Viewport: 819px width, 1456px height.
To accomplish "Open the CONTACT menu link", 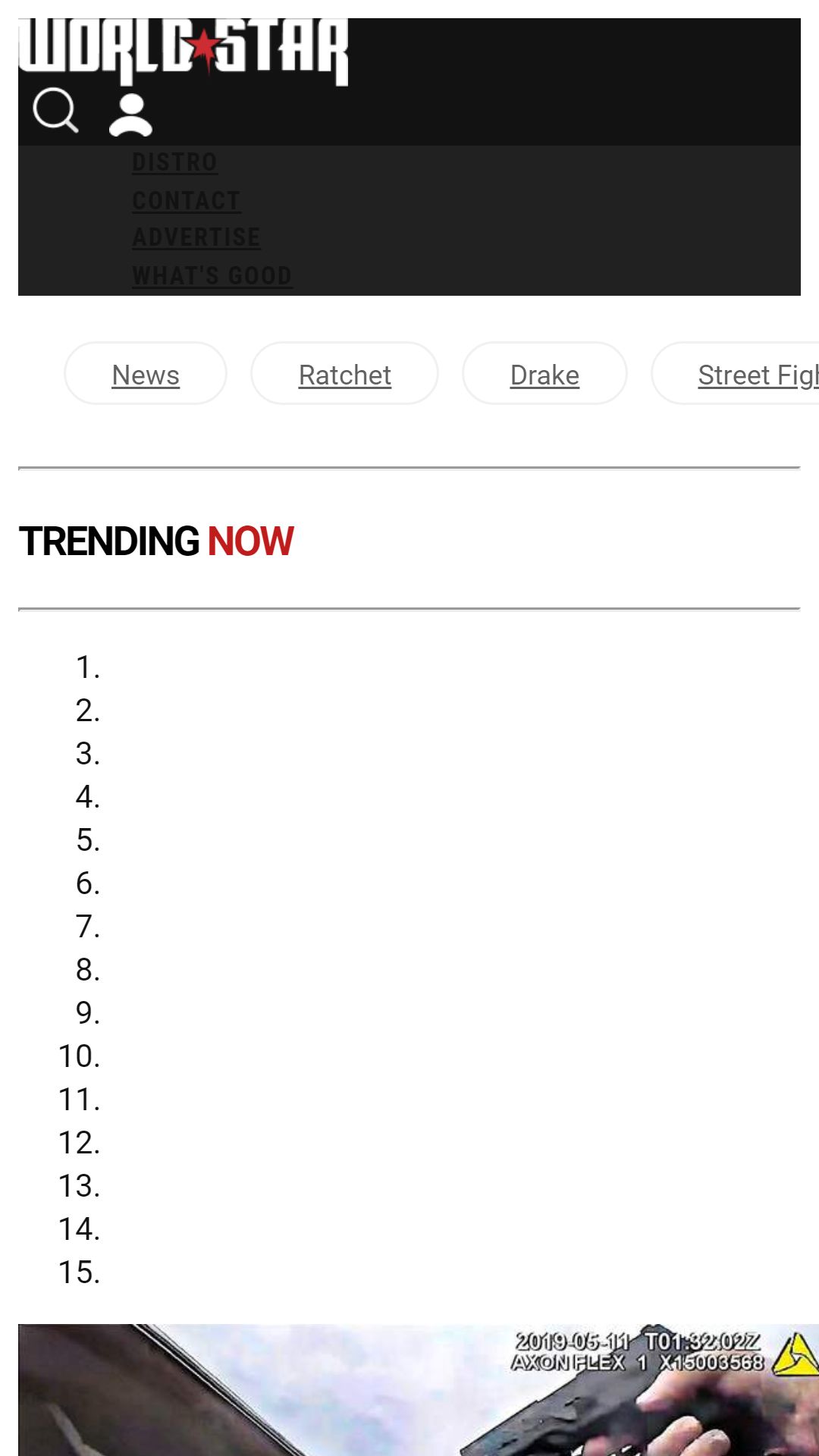I will pyautogui.click(x=187, y=201).
